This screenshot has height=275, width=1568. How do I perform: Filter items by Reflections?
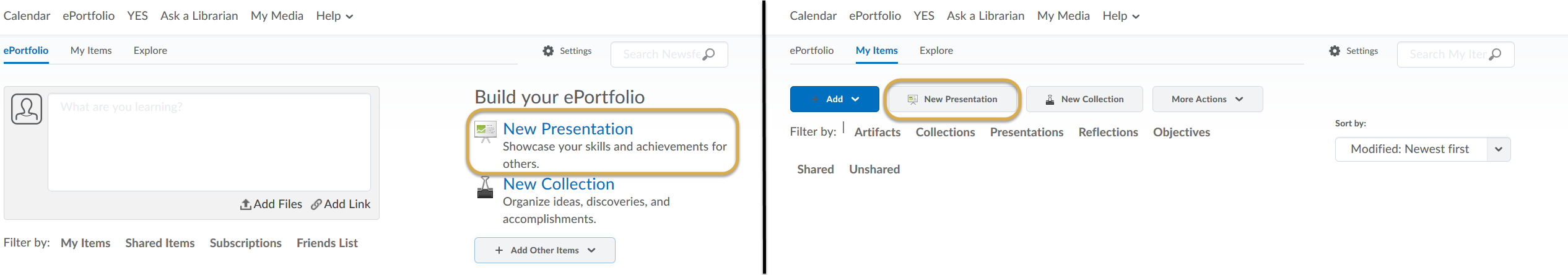point(1108,132)
